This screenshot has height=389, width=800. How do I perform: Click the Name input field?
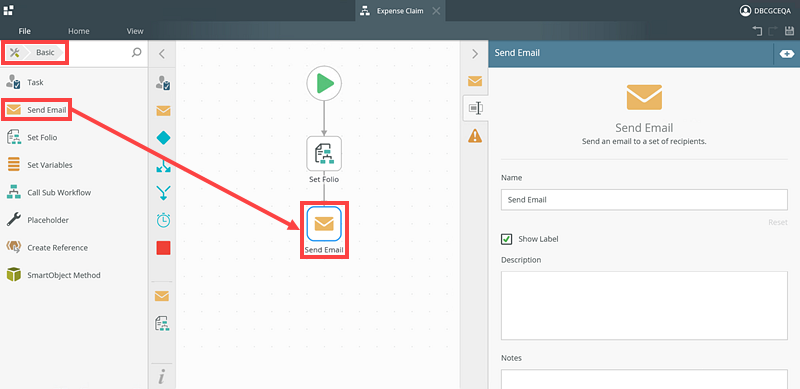644,200
